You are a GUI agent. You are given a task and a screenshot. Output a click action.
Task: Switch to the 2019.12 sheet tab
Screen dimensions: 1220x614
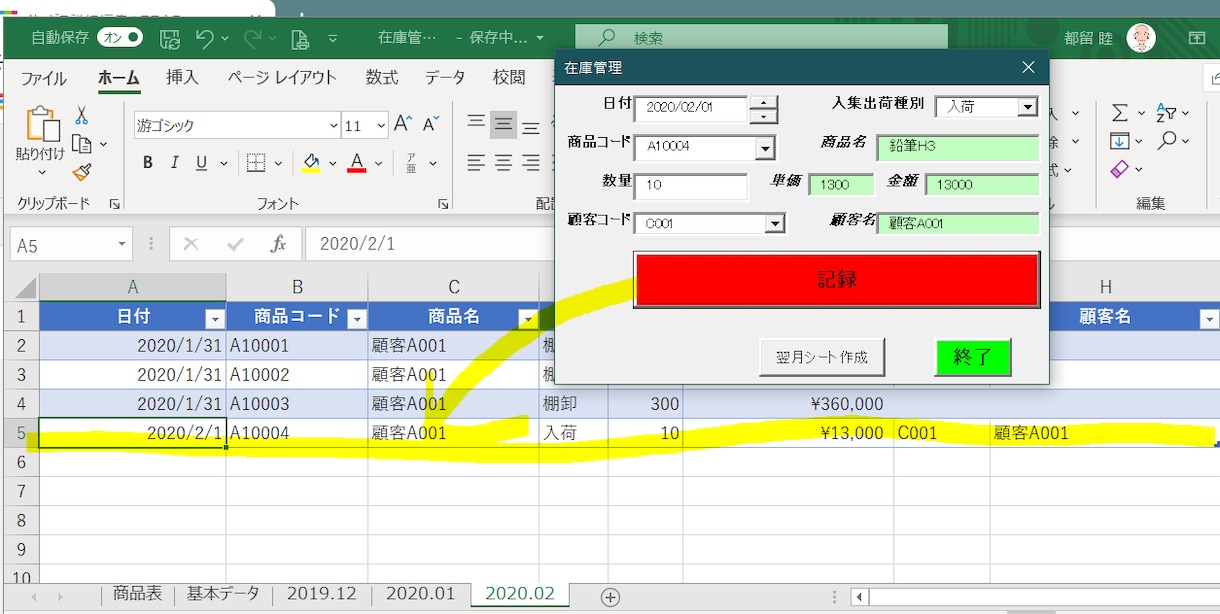point(321,593)
